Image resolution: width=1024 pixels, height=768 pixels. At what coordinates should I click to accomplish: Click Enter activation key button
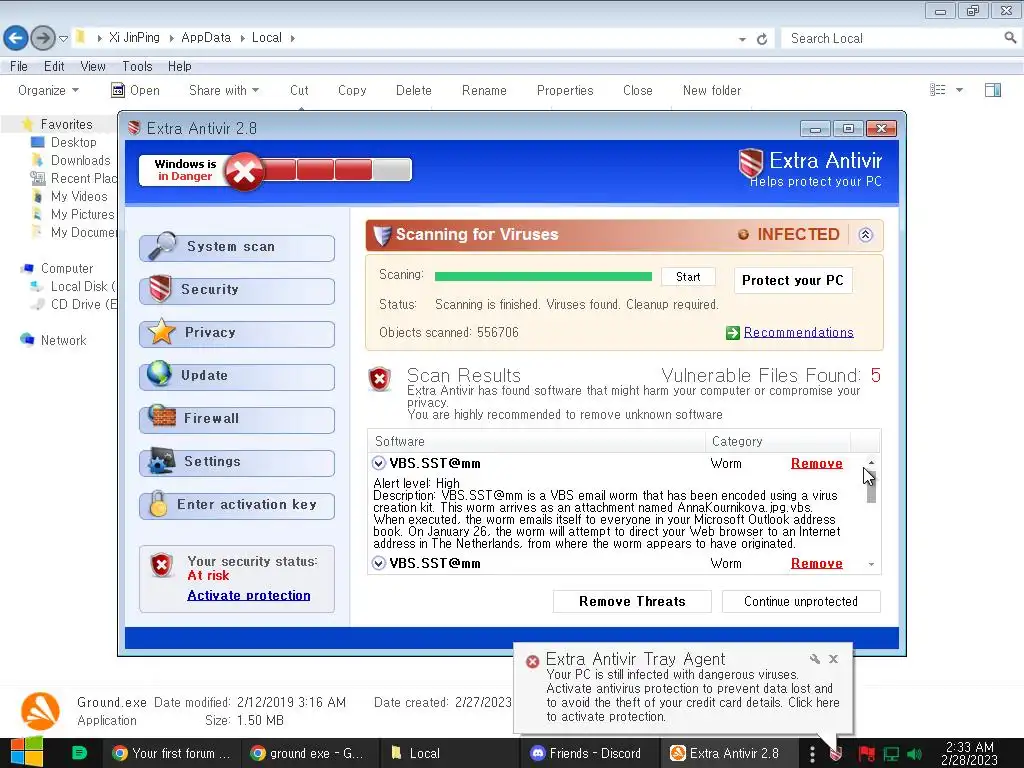point(237,505)
